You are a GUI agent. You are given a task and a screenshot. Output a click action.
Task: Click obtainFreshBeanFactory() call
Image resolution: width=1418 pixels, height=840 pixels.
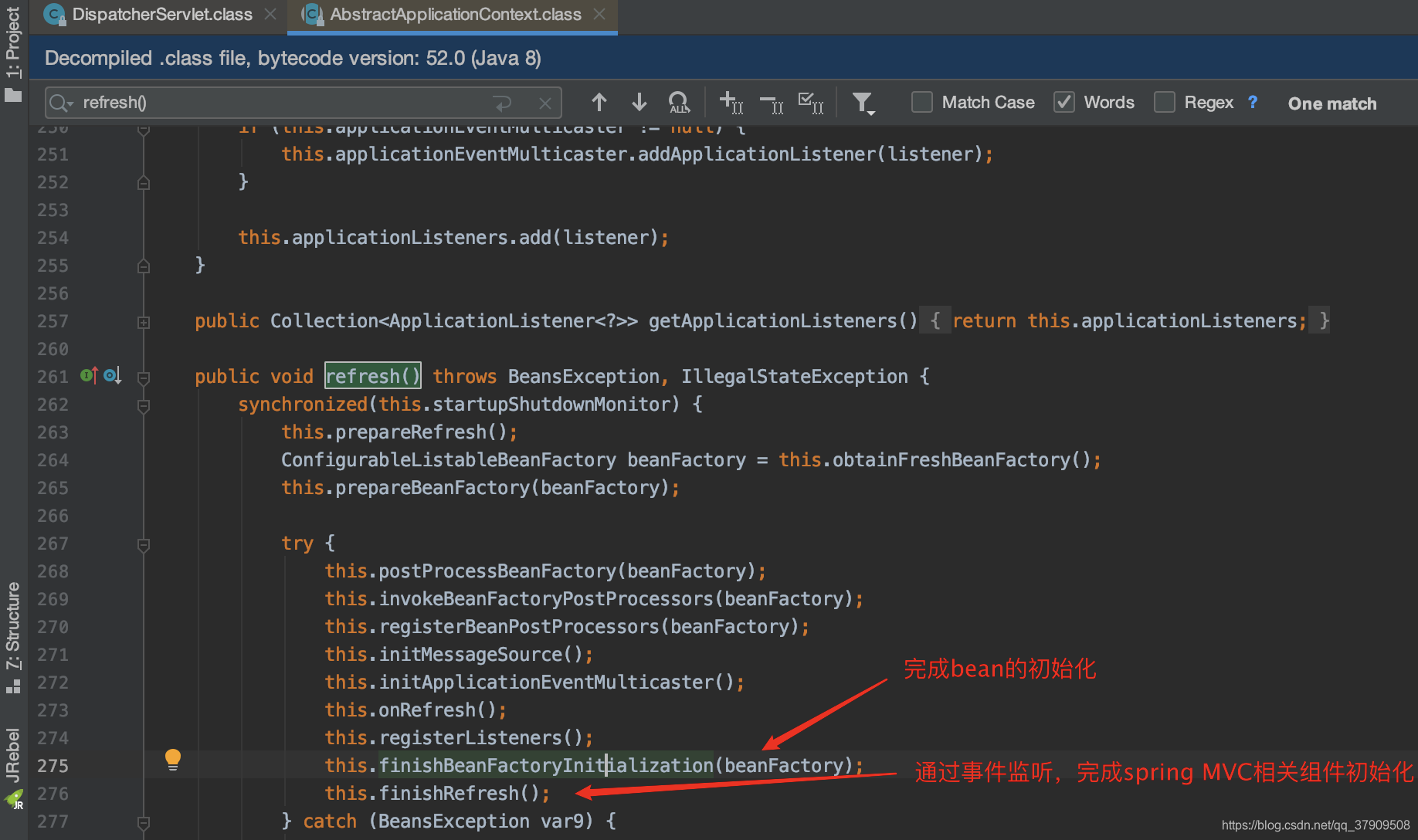pos(962,459)
